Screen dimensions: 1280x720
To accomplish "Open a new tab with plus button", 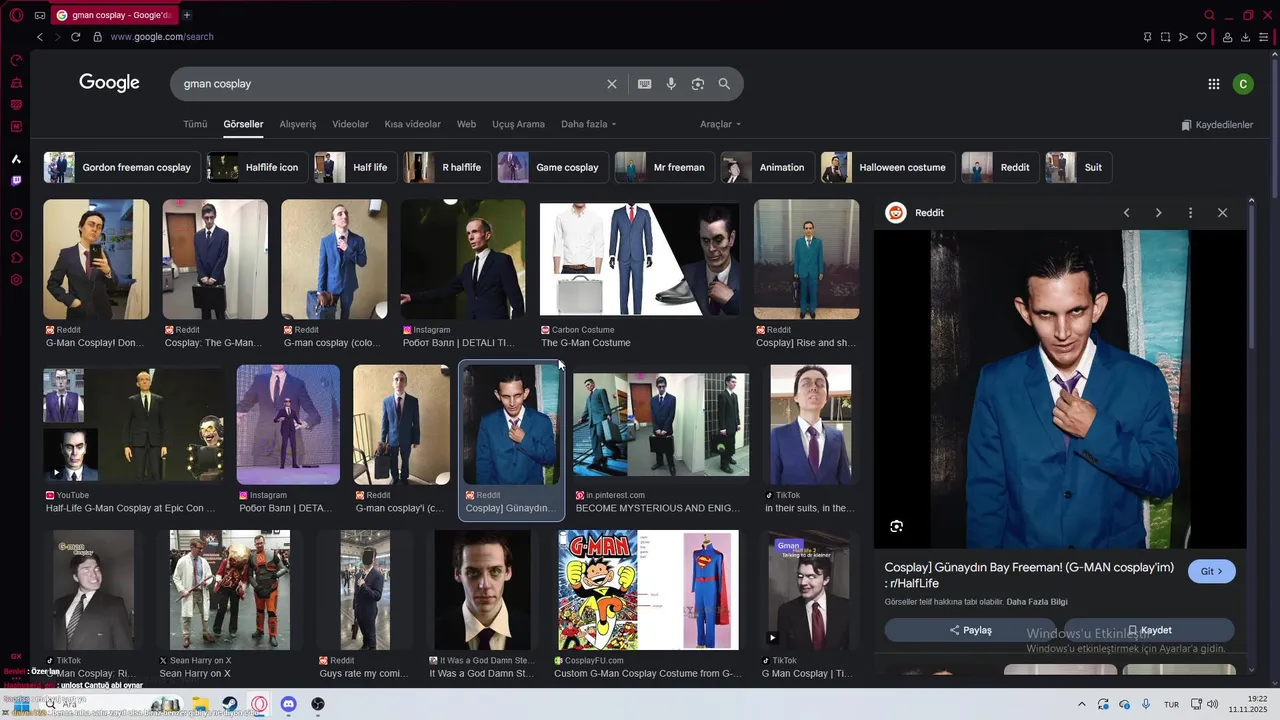I will click(x=187, y=15).
